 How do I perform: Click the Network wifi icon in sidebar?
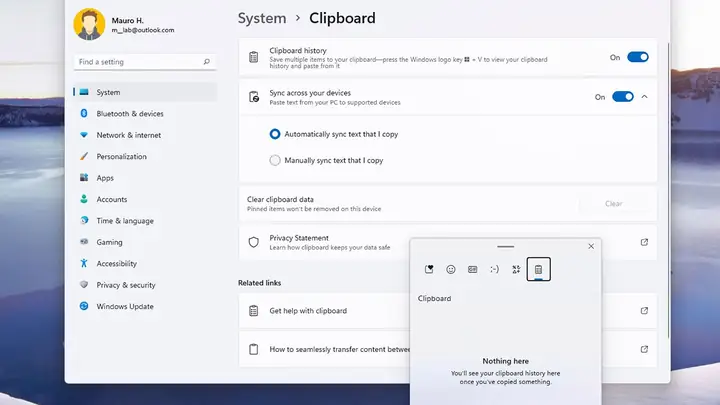(x=84, y=135)
